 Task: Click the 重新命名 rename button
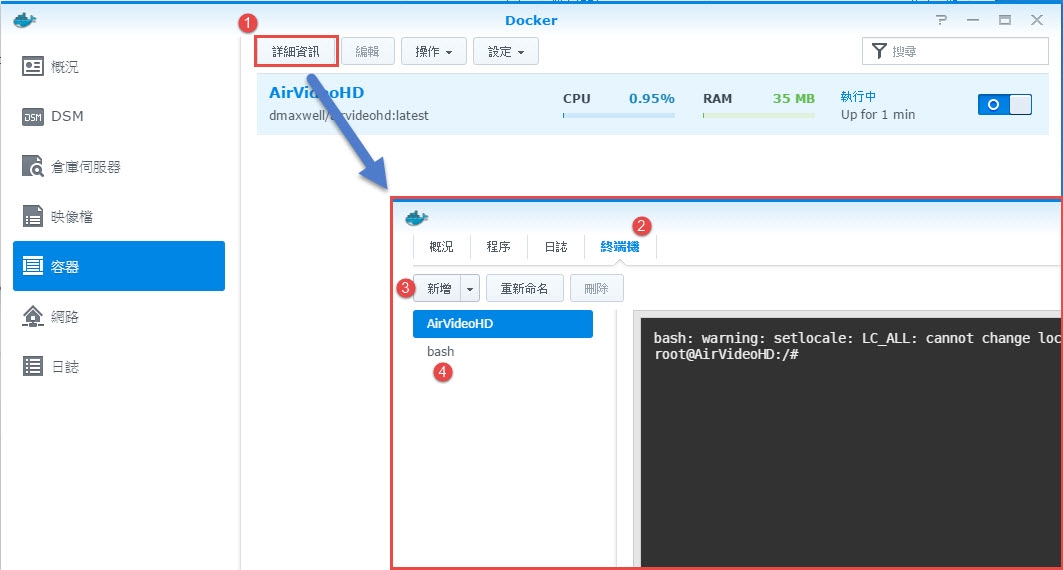(x=524, y=289)
